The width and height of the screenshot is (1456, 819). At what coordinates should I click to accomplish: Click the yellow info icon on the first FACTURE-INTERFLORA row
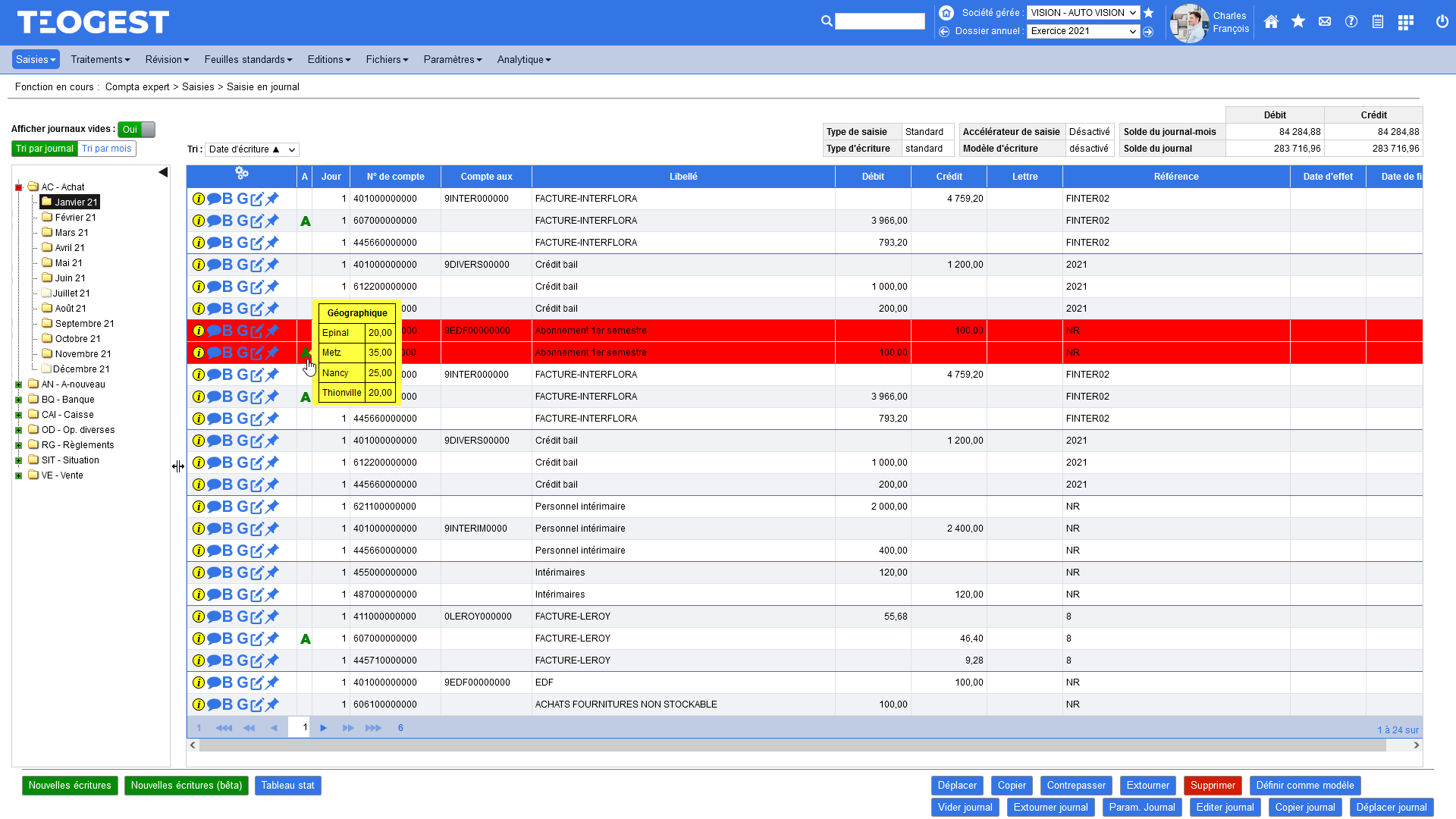(198, 199)
